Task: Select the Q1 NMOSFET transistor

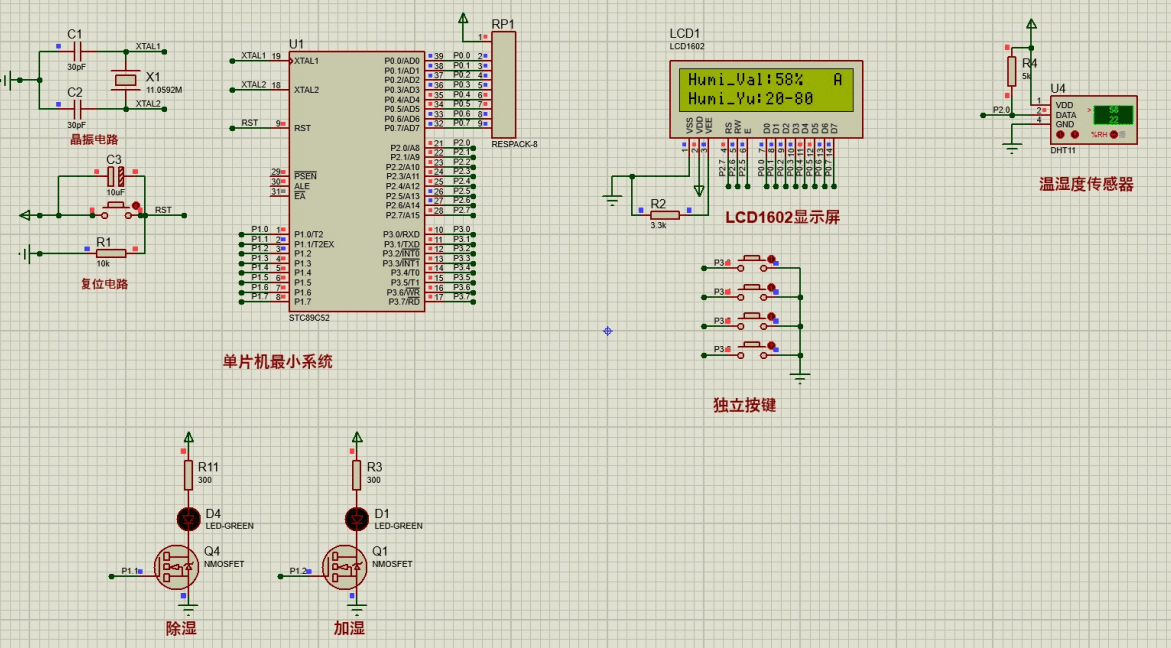Action: pyautogui.click(x=345, y=568)
